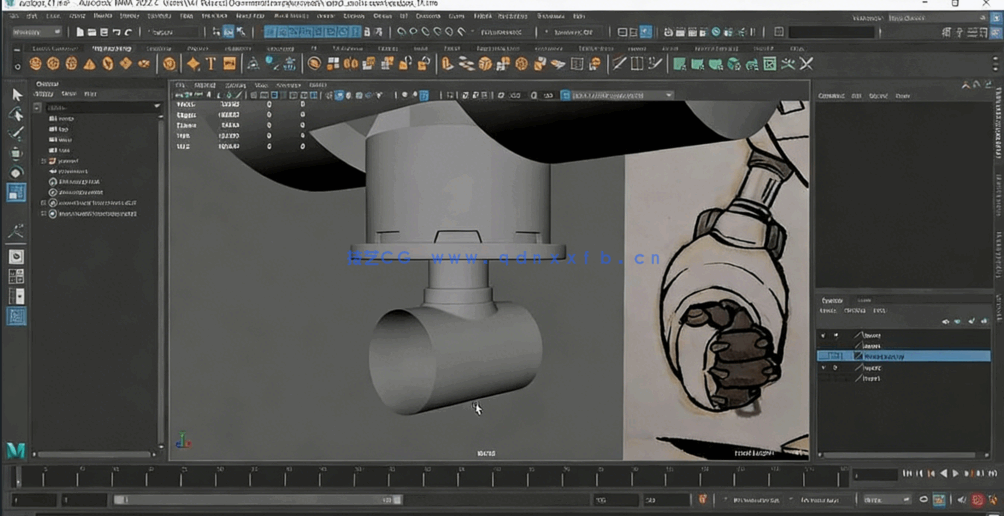Click the crossed-tools icon at shelf end
This screenshot has width=1004, height=516.
coord(806,64)
